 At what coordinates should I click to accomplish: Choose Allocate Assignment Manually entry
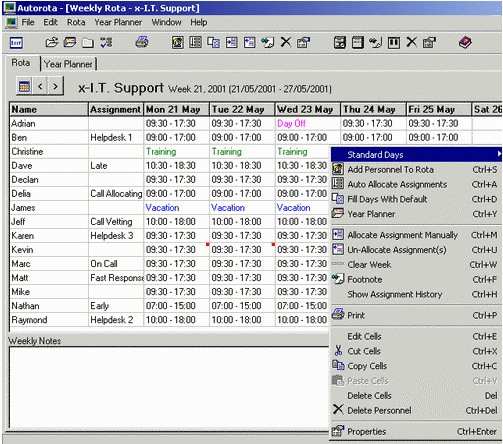pyautogui.click(x=415, y=235)
